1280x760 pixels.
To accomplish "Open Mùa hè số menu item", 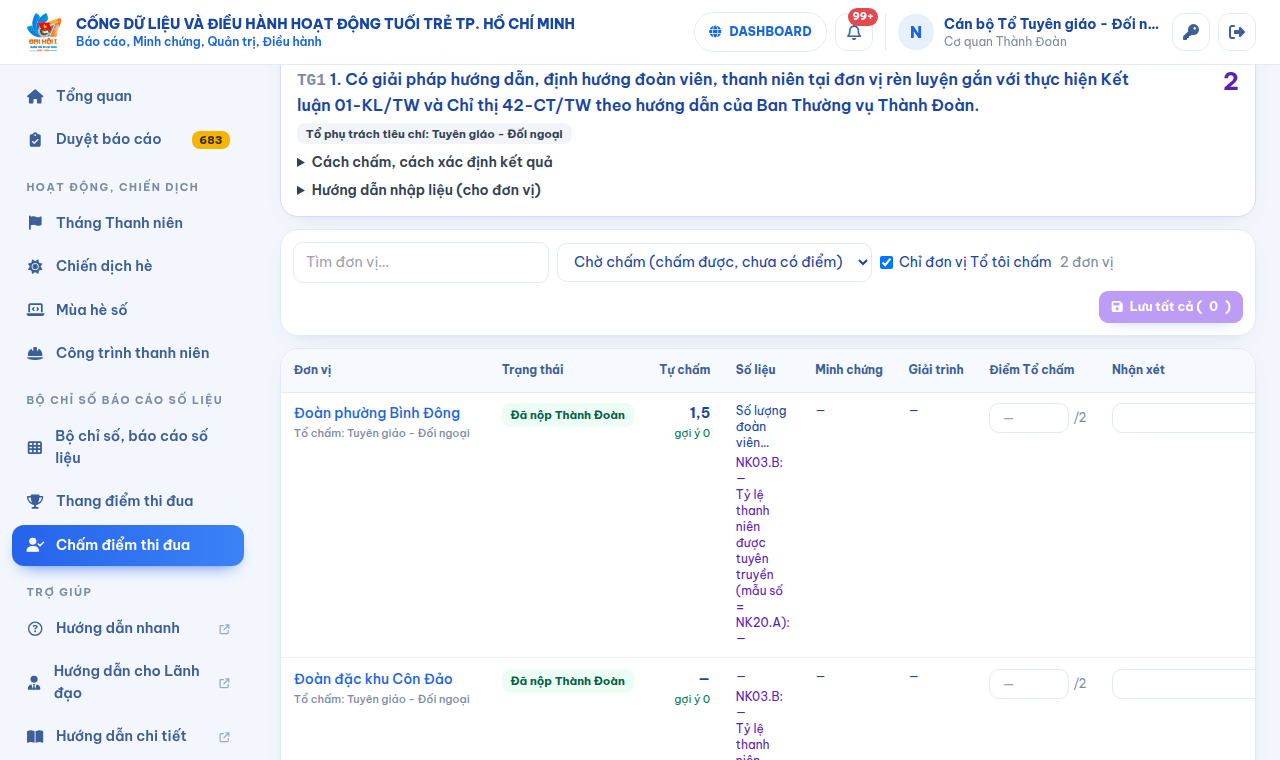I will tap(128, 310).
